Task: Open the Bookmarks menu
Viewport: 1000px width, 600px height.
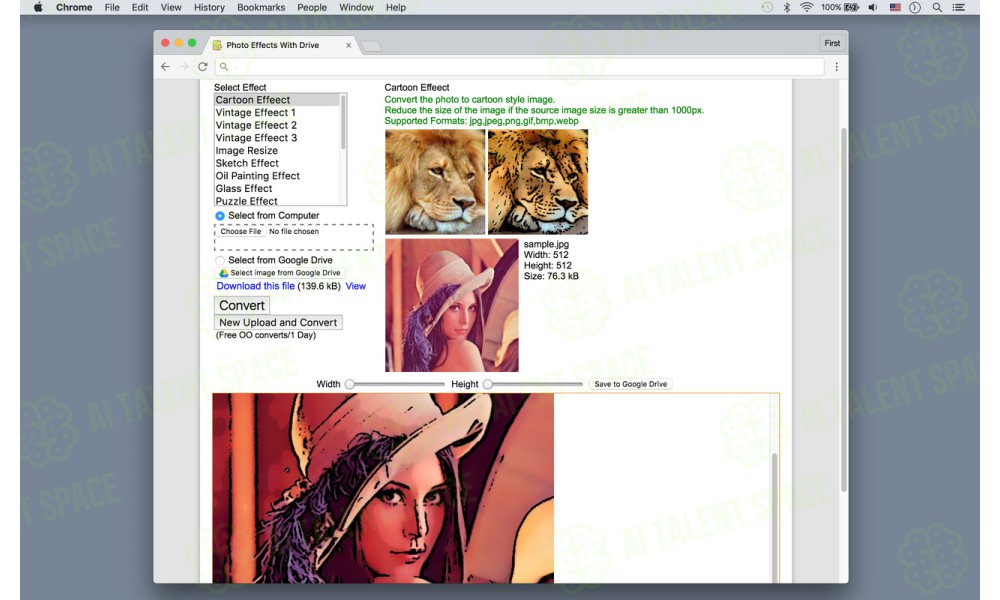Action: point(261,8)
